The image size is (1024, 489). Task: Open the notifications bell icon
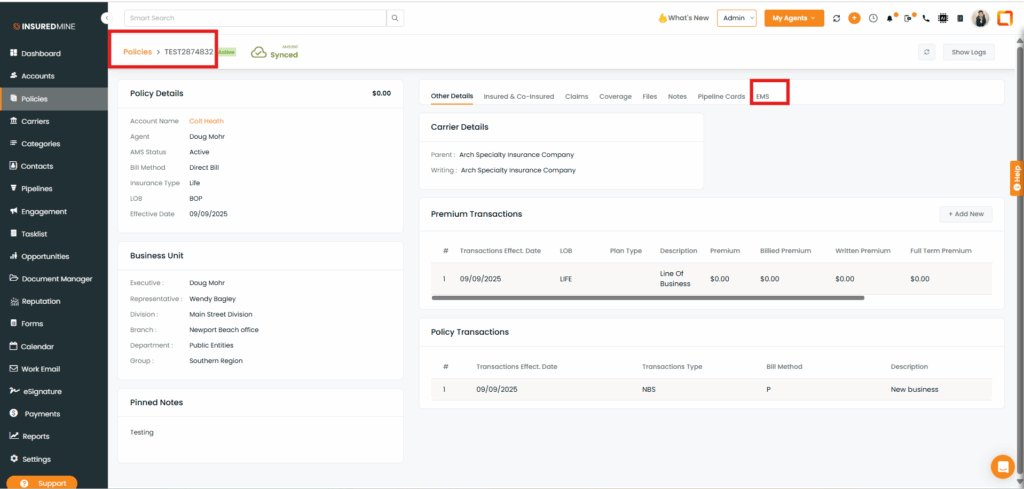(890, 18)
